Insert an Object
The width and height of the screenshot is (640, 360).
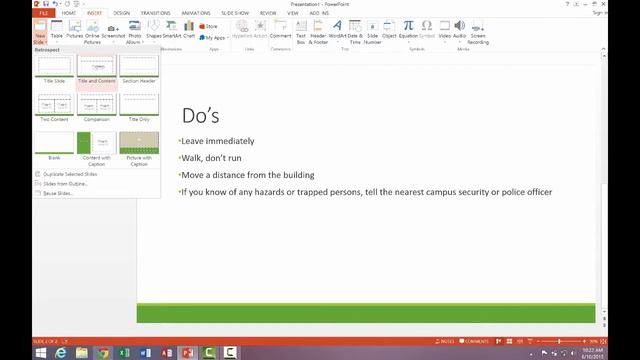click(x=389, y=30)
